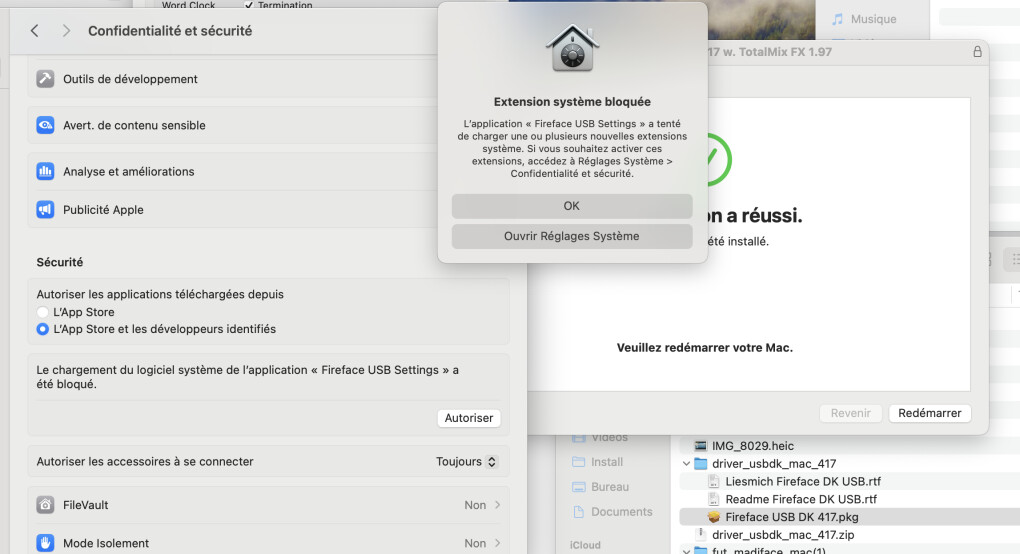Image resolution: width=1020 pixels, height=554 pixels.
Task: Click the IMG_8029.heic file icon
Action: point(701,445)
